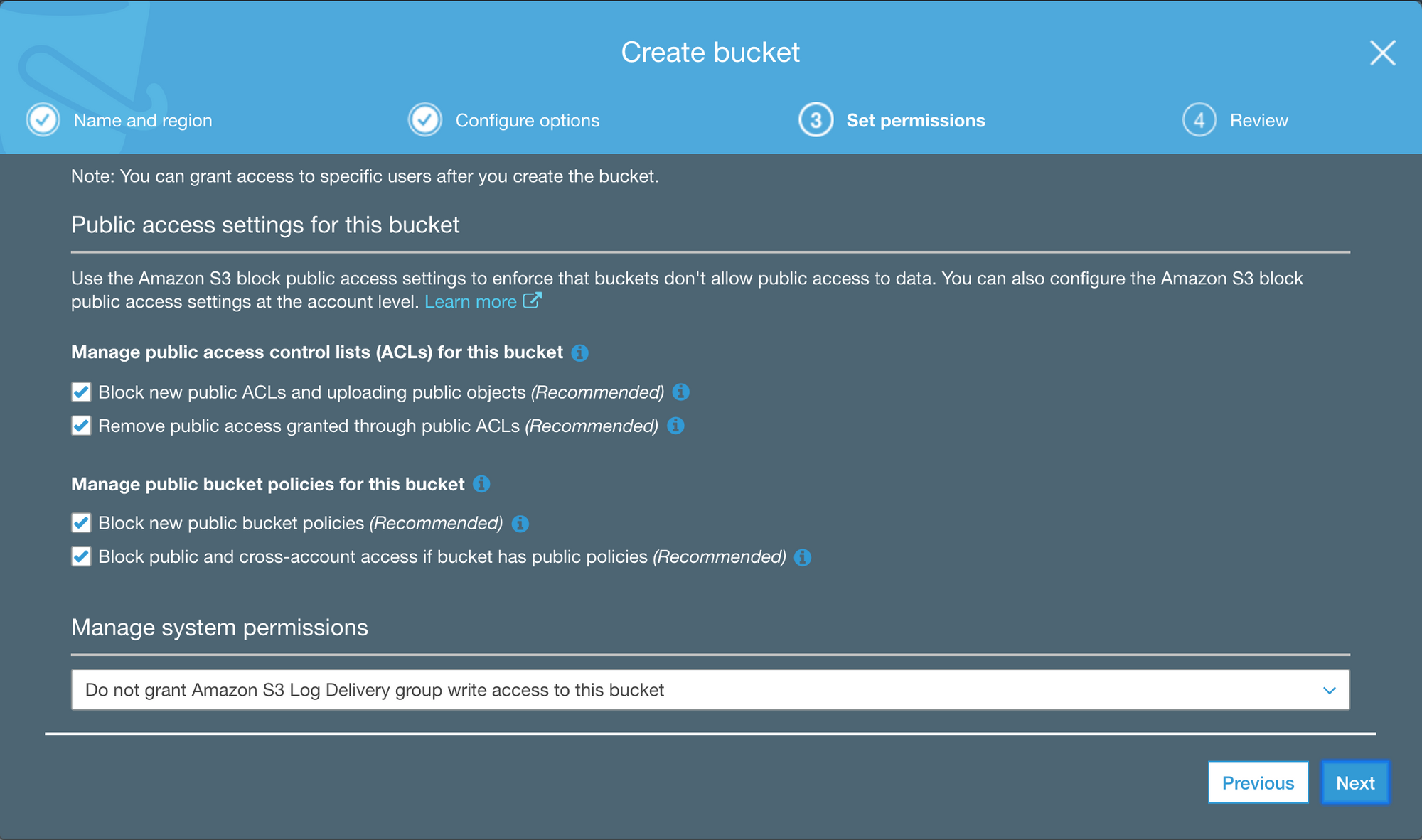
Task: Show info for Block public and cross-account access
Action: (x=803, y=557)
